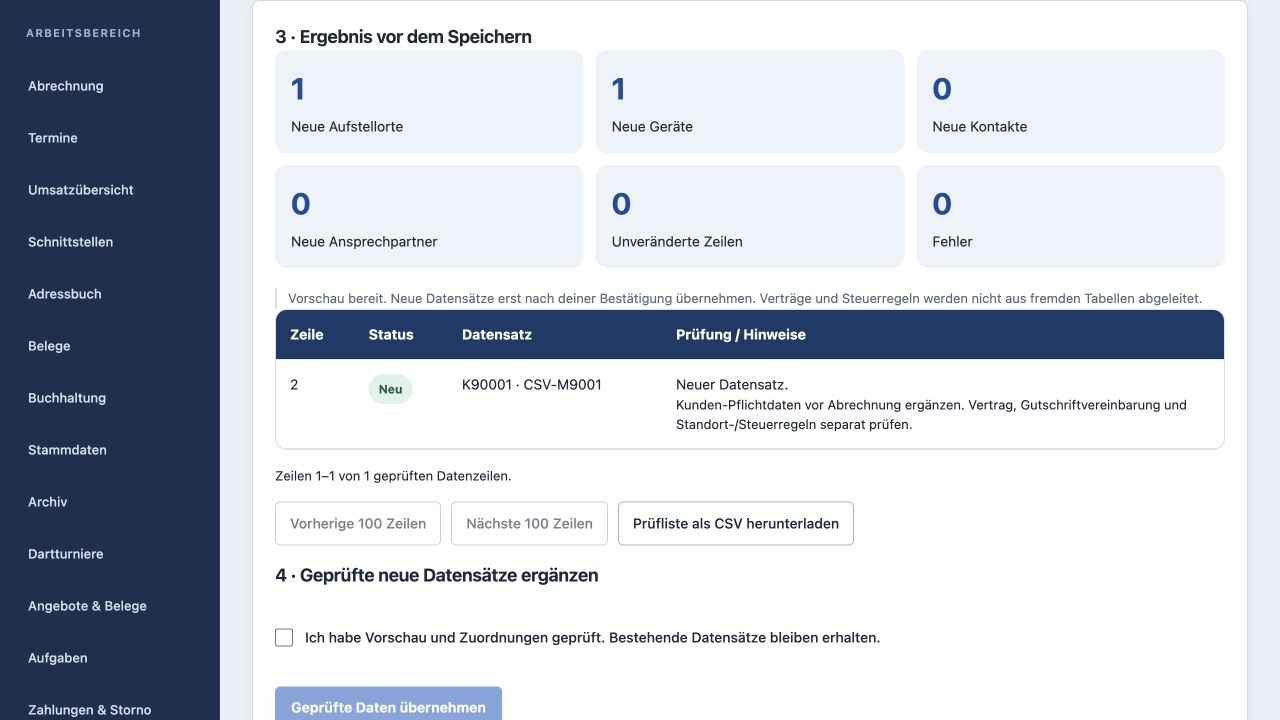Click the Prüfung / Hinweise column header
This screenshot has height=720, width=1280.
[741, 335]
